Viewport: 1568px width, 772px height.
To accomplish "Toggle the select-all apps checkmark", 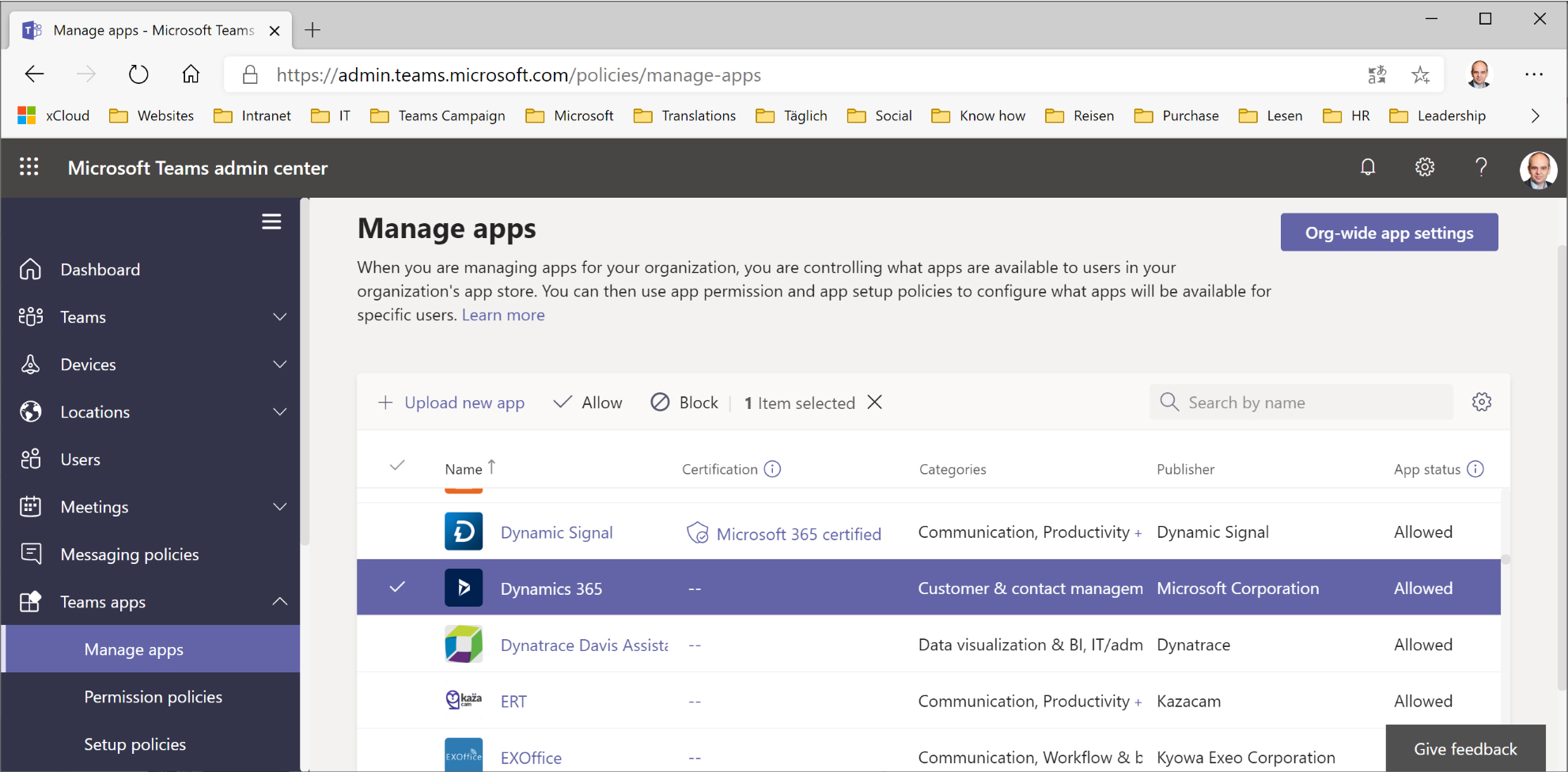I will [397, 465].
